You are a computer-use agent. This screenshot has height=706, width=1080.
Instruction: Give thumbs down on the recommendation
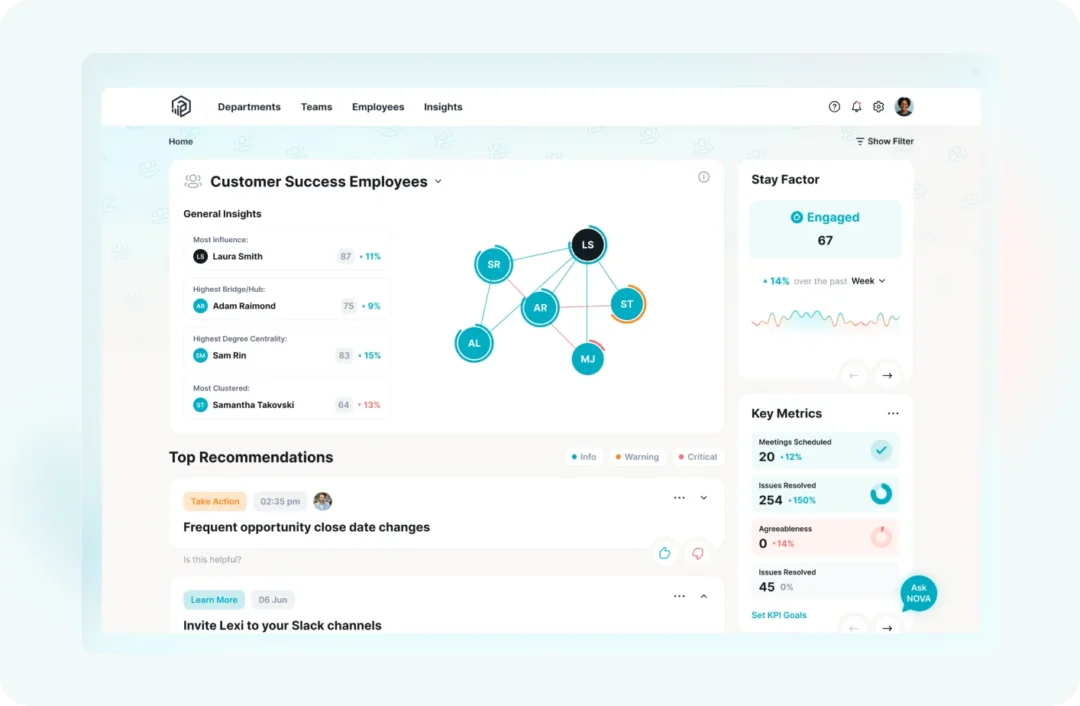pos(698,553)
